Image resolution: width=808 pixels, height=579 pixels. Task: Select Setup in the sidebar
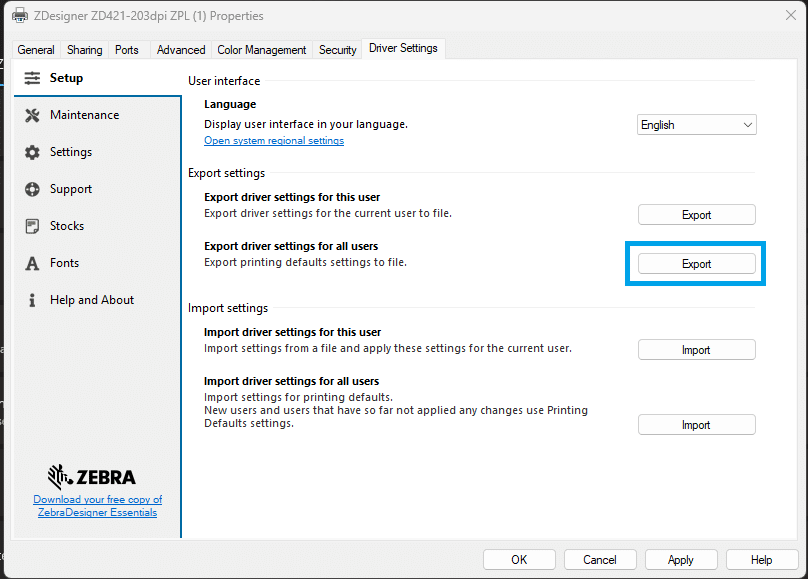(97, 78)
